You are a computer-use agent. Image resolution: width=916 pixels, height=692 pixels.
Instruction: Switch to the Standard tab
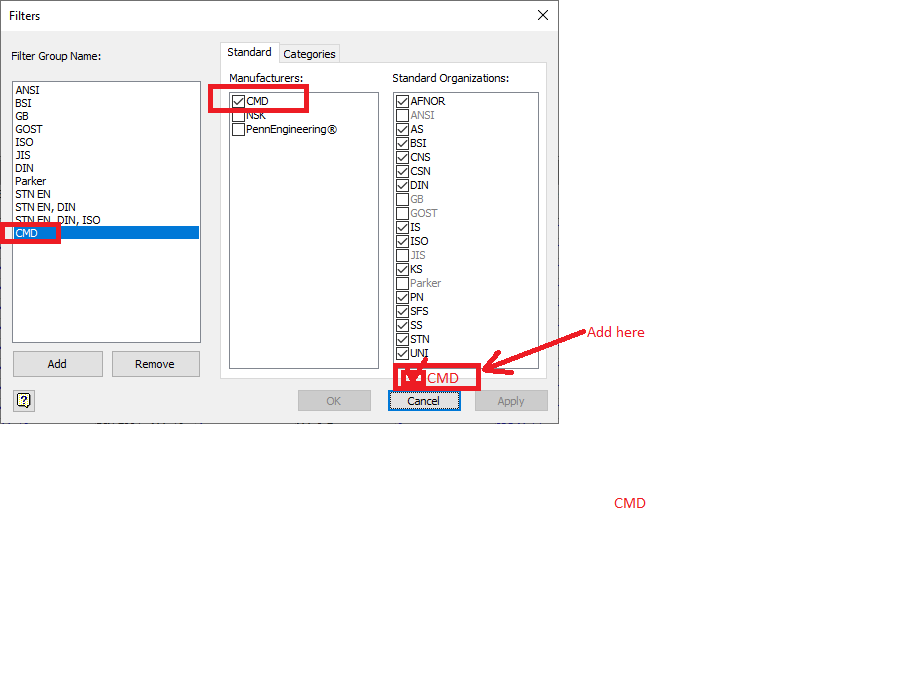coord(248,52)
